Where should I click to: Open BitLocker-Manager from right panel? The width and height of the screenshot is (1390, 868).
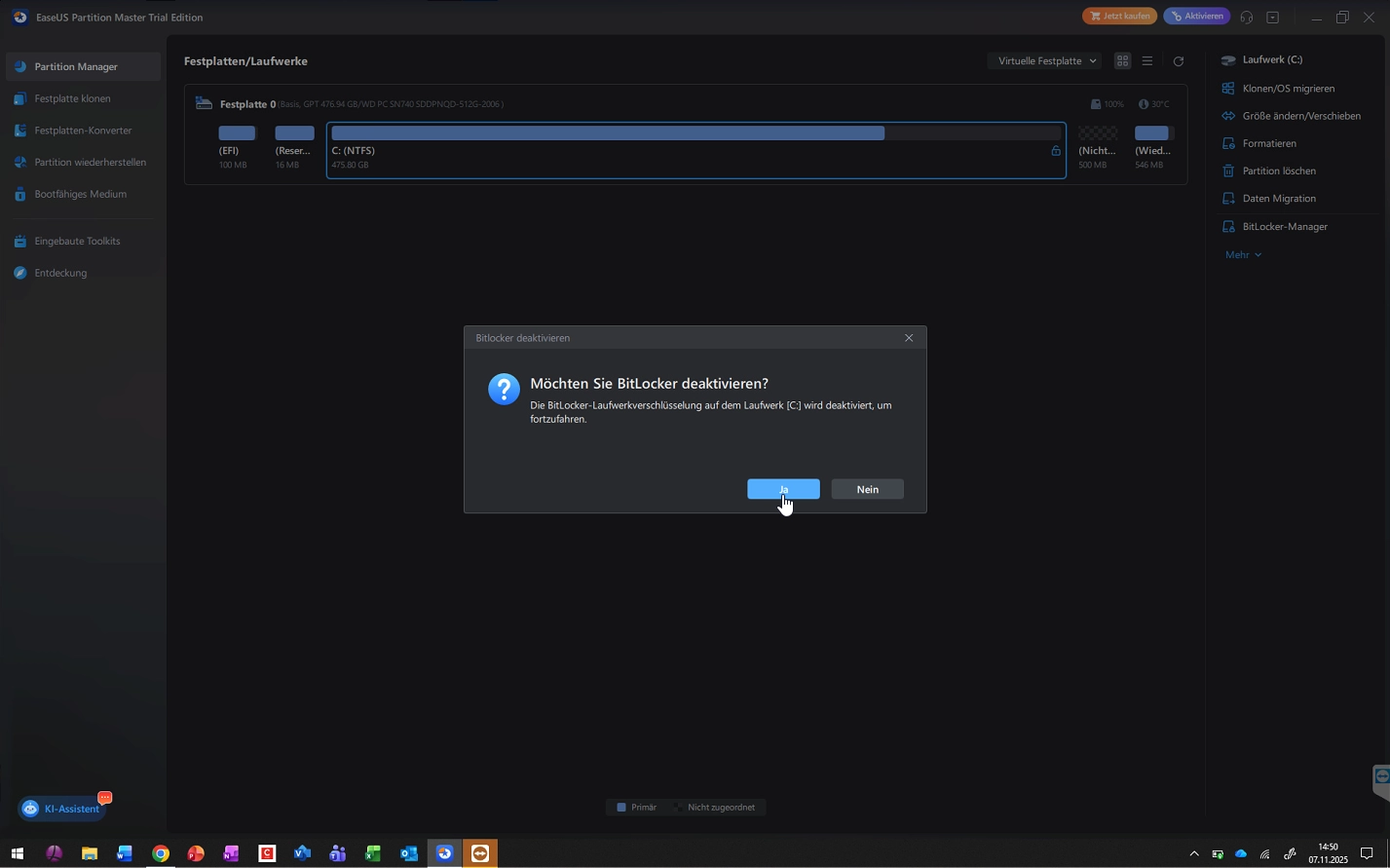[x=1284, y=227]
